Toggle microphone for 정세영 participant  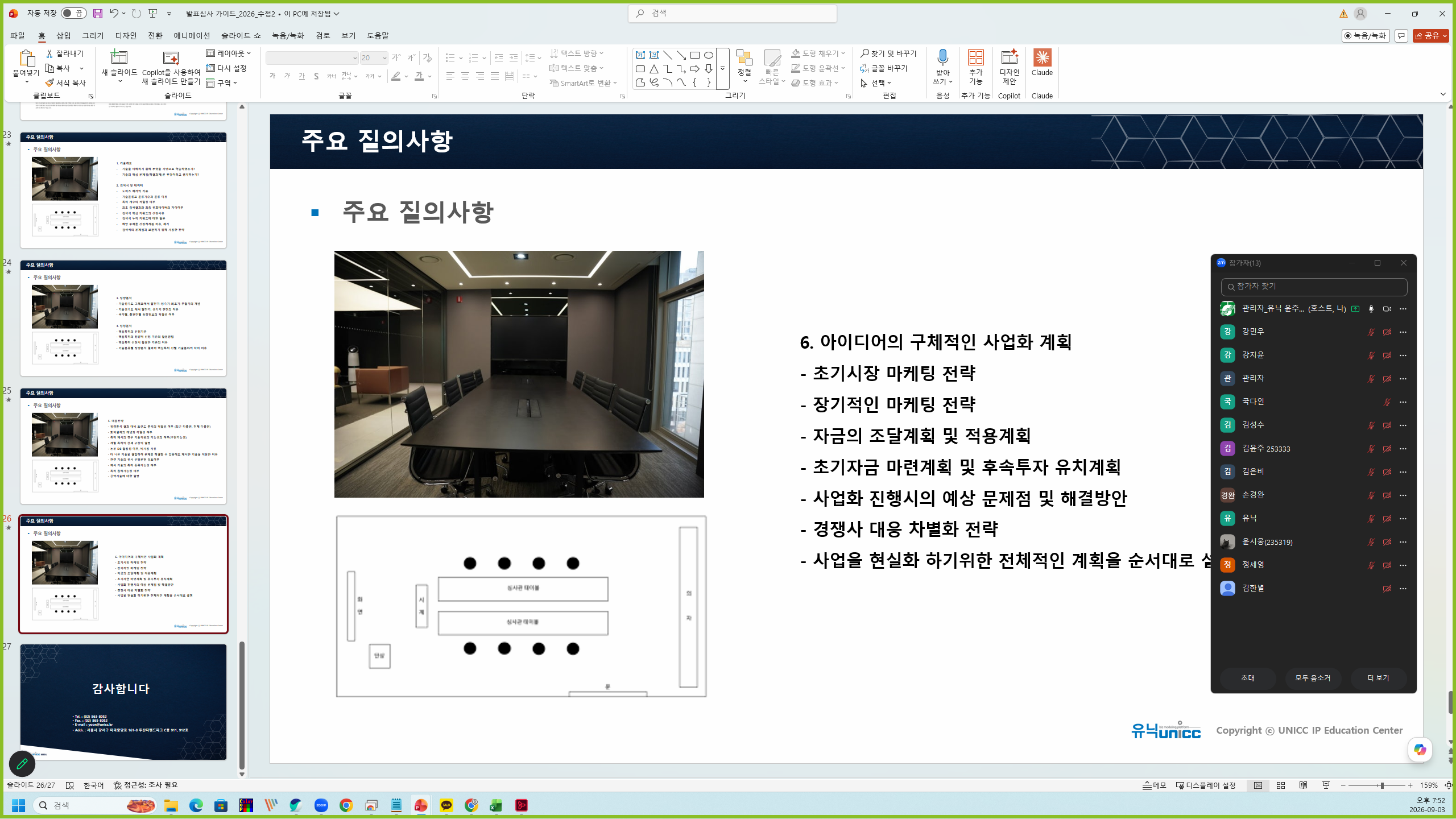[1371, 565]
